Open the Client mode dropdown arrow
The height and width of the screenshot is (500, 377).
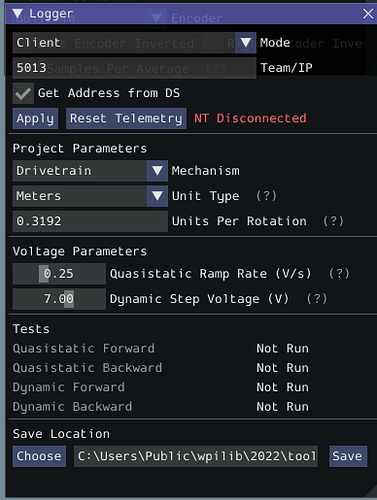246,43
